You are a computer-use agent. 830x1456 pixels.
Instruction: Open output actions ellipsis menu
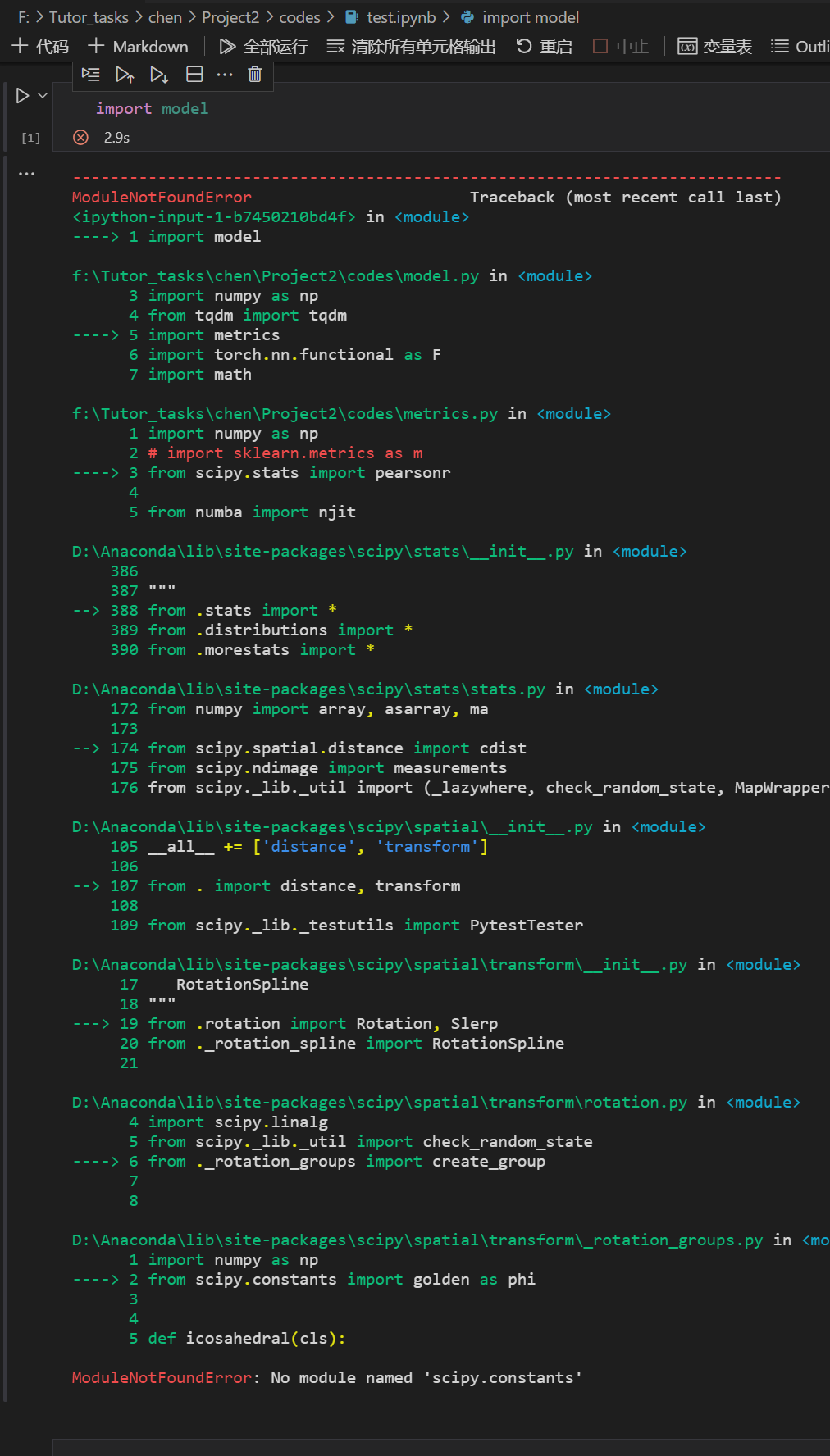point(27,174)
